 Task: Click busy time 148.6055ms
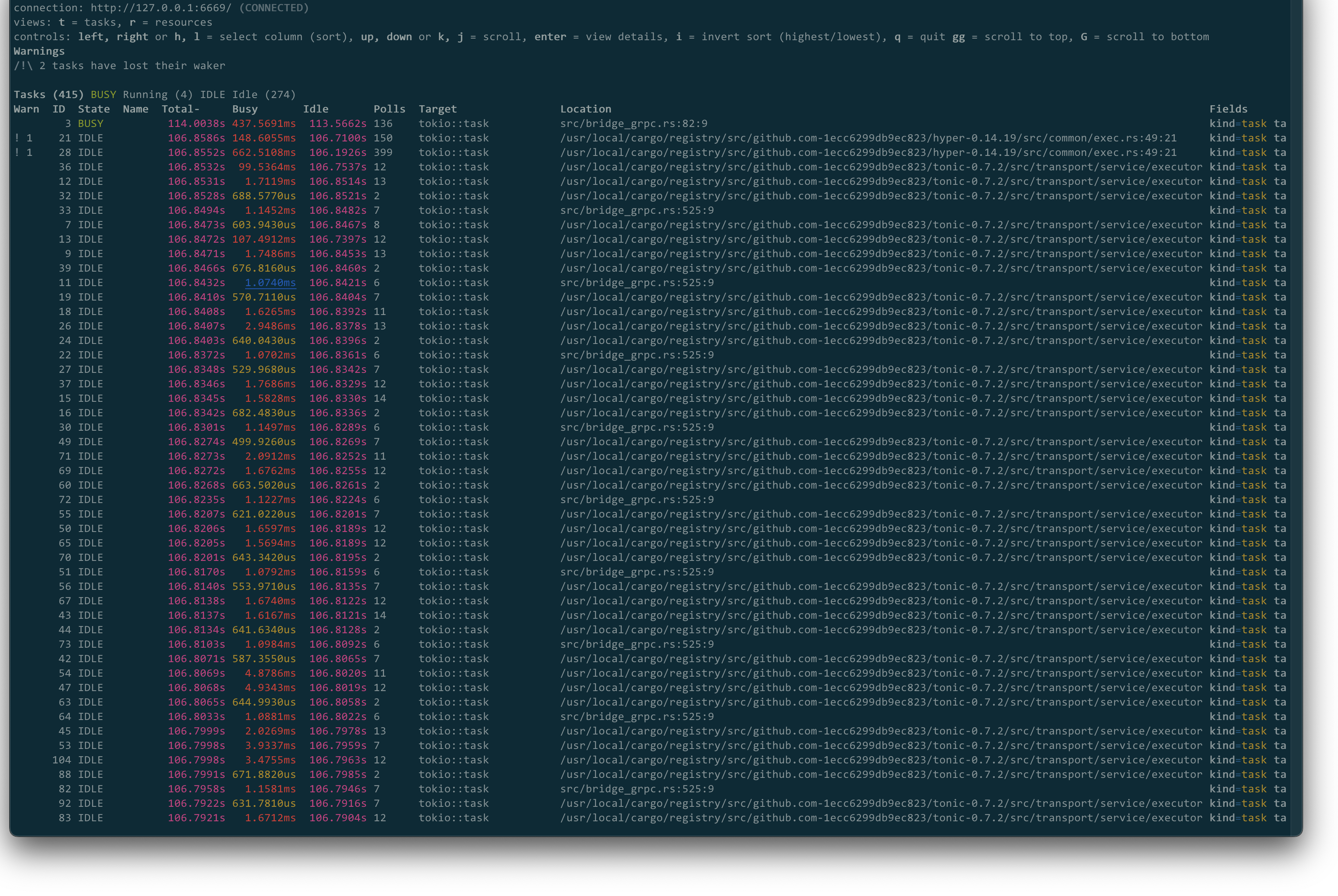(264, 138)
